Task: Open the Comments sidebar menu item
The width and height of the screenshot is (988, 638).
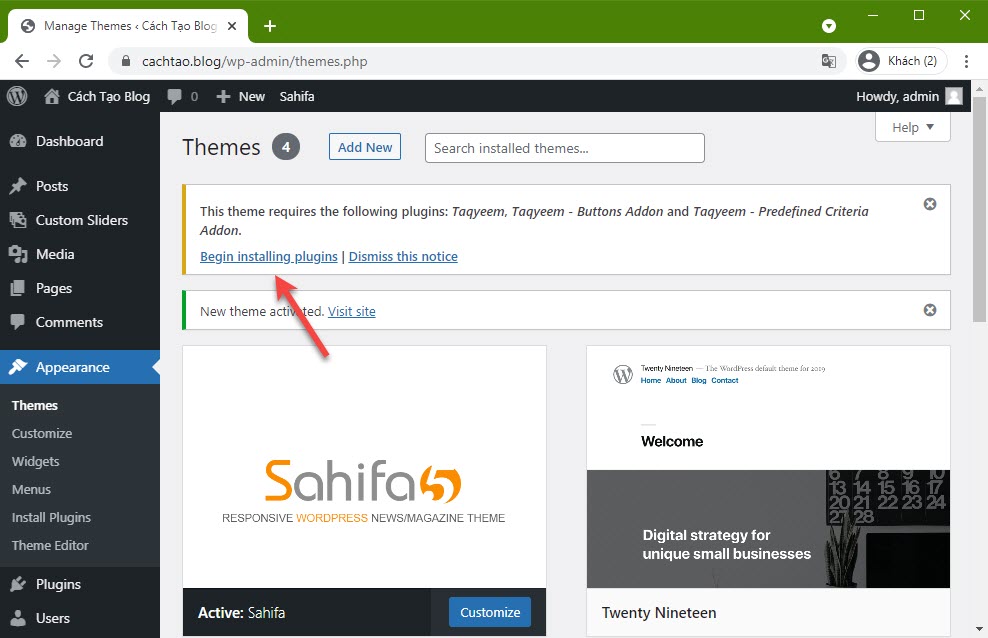Action: [x=80, y=322]
